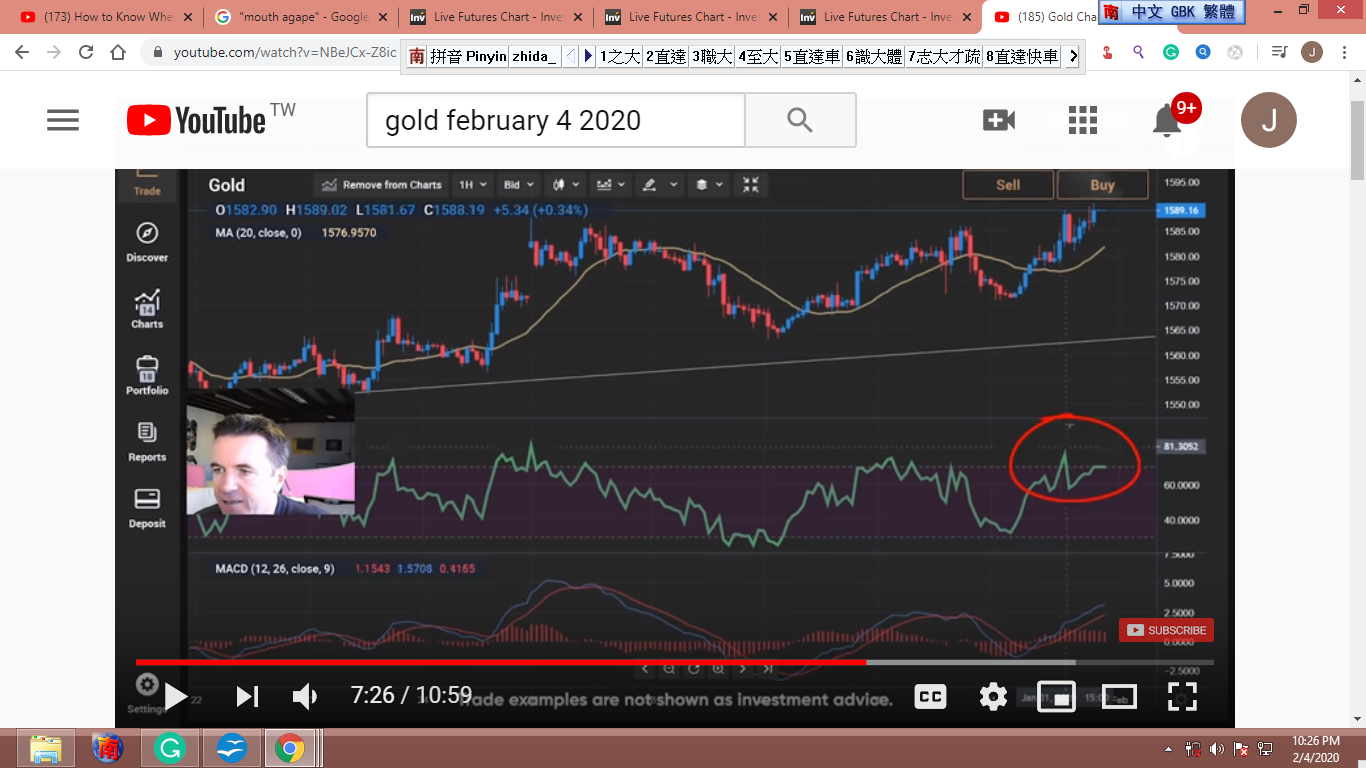
Task: Play the paused video
Action: coord(176,696)
